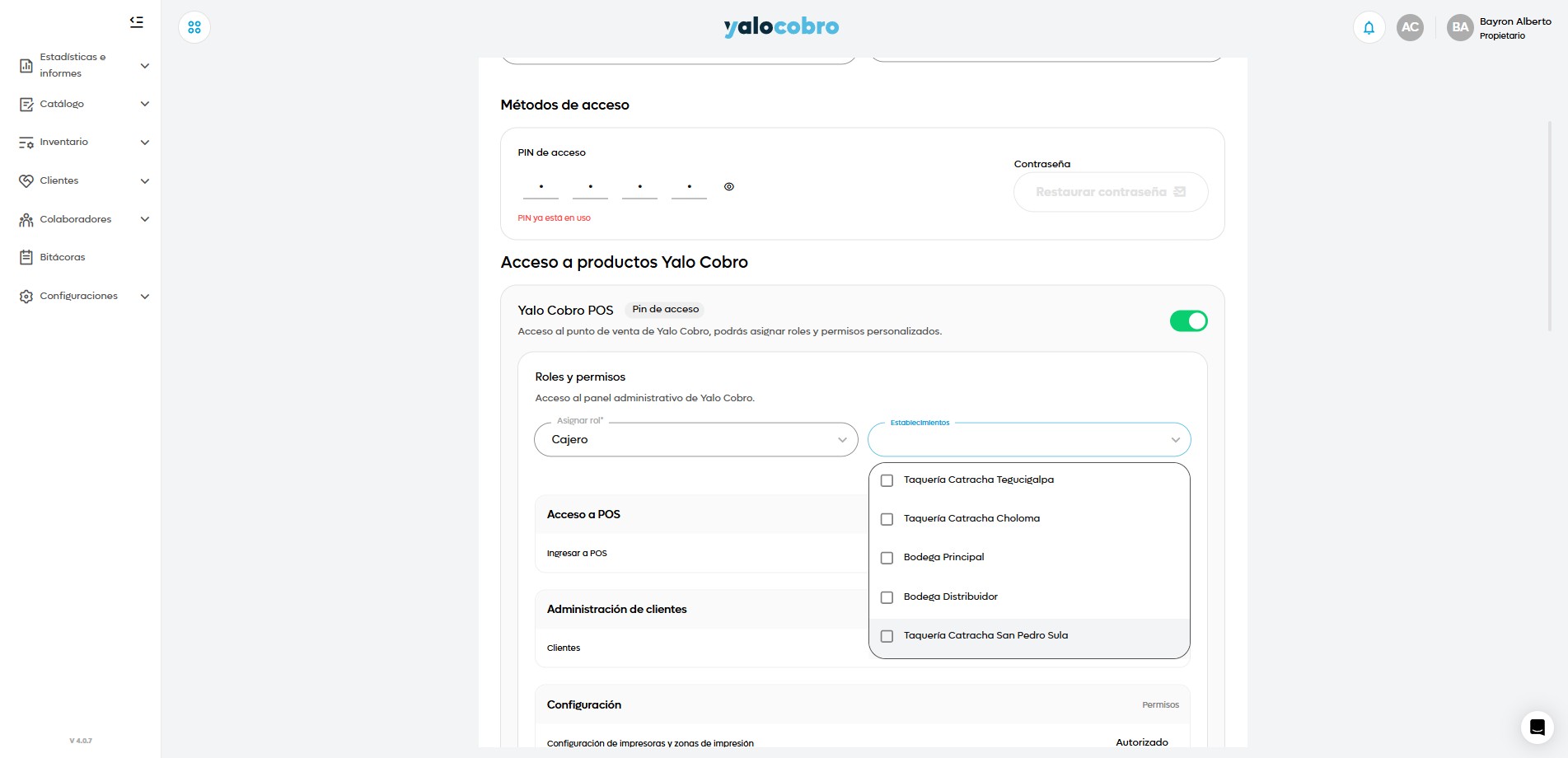Open Configuraciones menu item
1568x758 pixels.
point(79,296)
